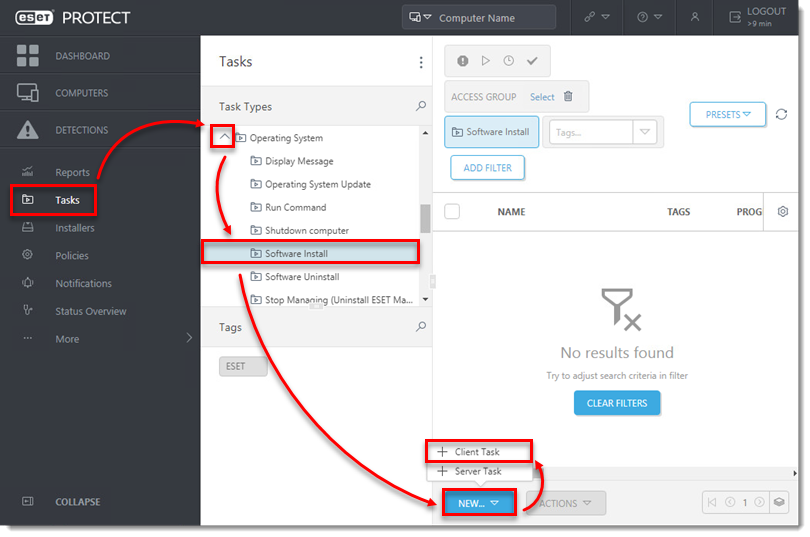Open the Computer Name search type dropdown
Screen dimensions: 810x537
[419, 18]
